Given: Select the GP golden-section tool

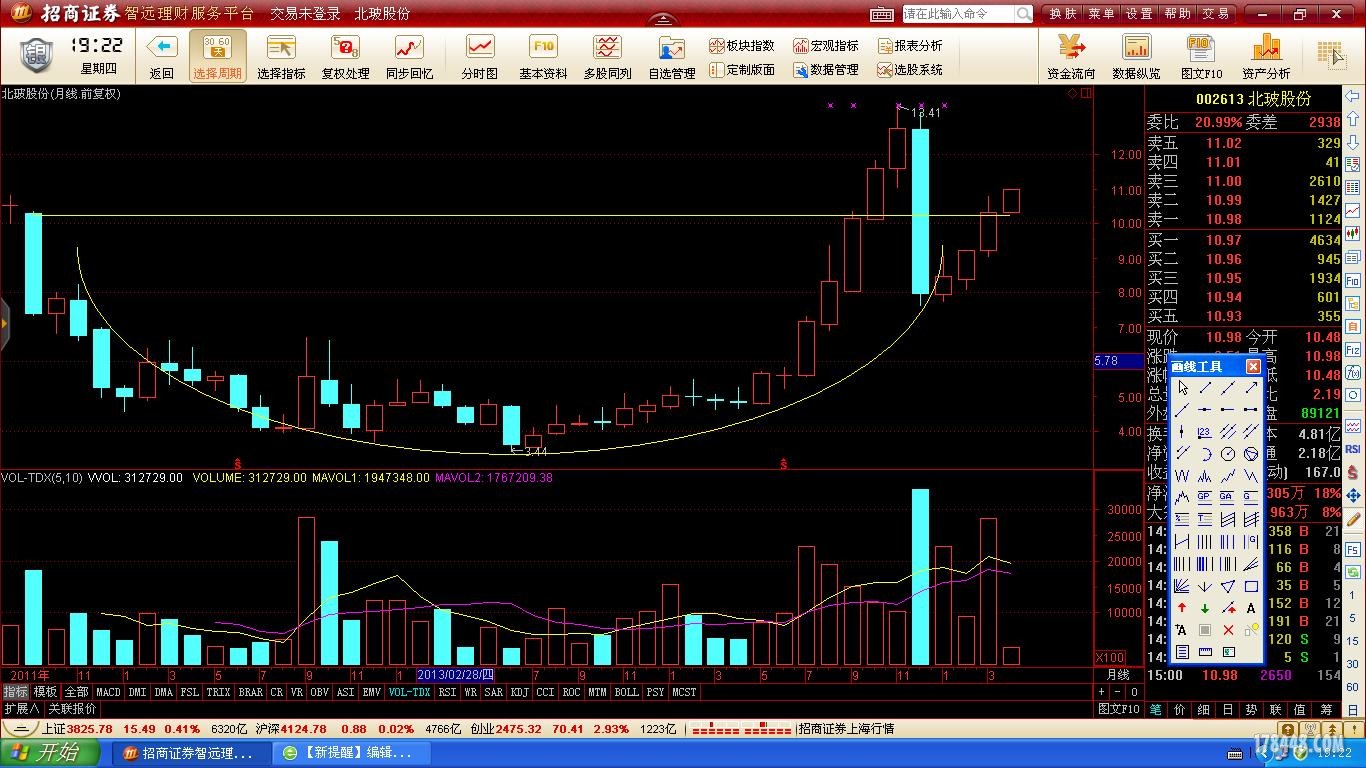Looking at the screenshot, I should point(1205,496).
